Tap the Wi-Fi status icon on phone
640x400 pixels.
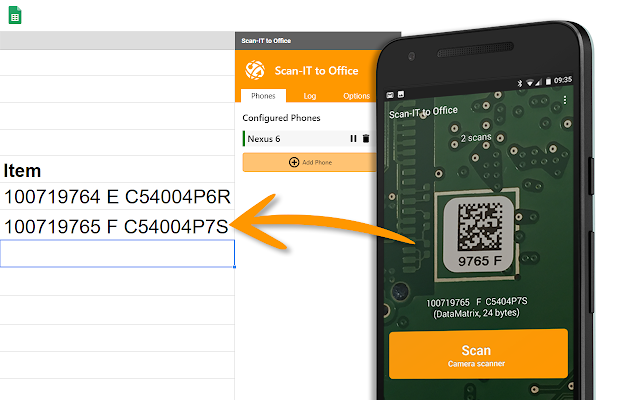529,83
